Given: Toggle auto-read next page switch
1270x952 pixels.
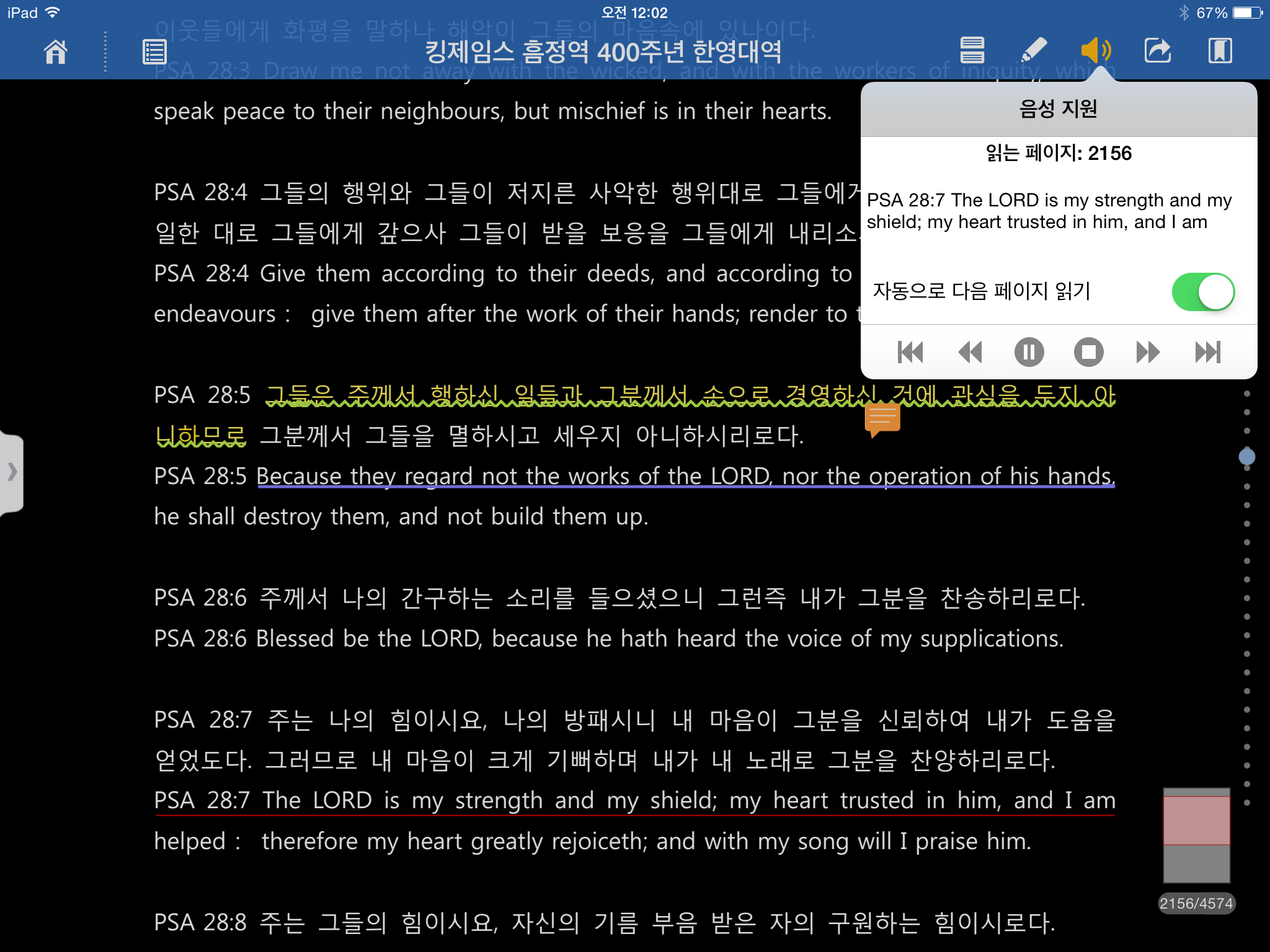Looking at the screenshot, I should [x=1202, y=291].
